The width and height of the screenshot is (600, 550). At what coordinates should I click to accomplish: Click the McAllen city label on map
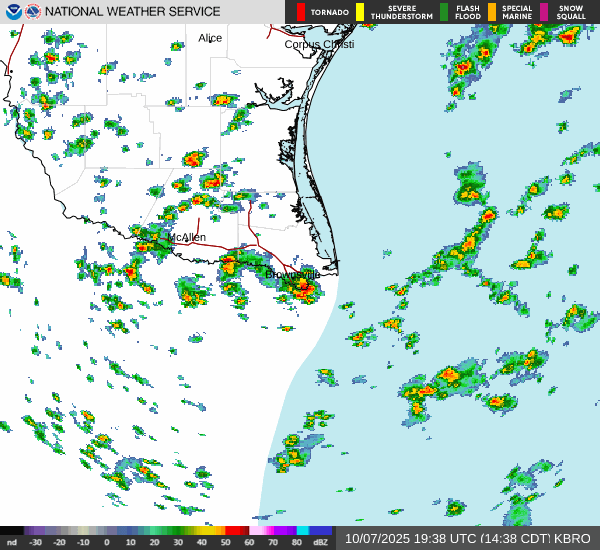tap(187, 237)
